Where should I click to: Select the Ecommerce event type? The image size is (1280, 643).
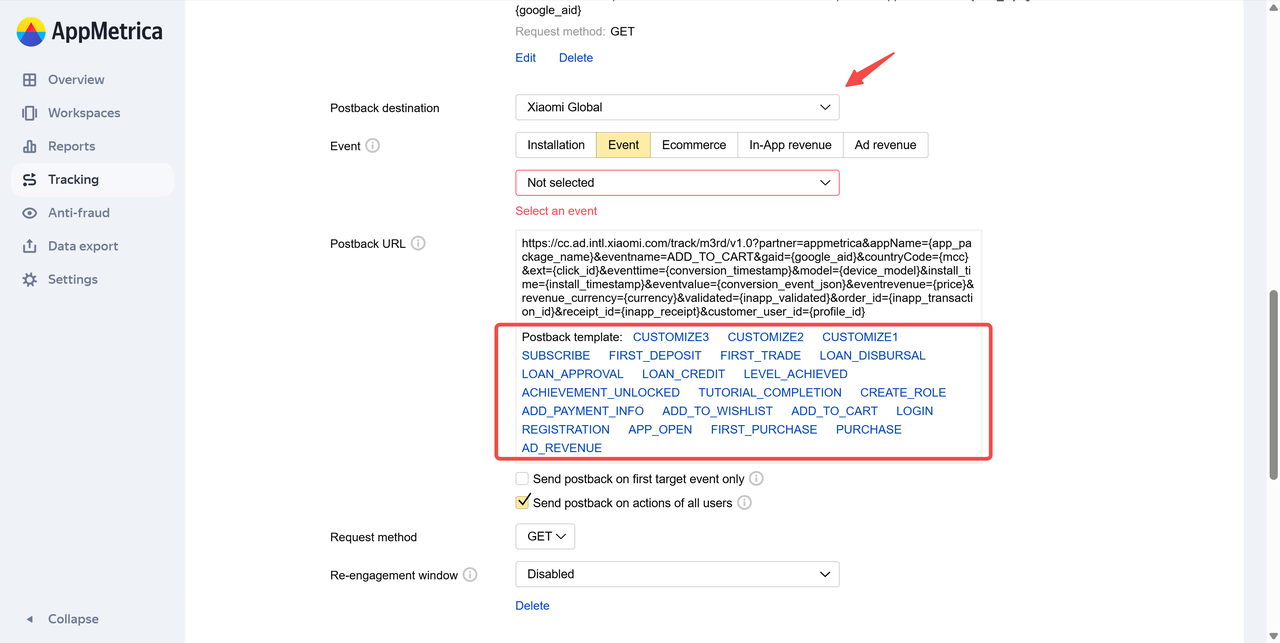[693, 145]
